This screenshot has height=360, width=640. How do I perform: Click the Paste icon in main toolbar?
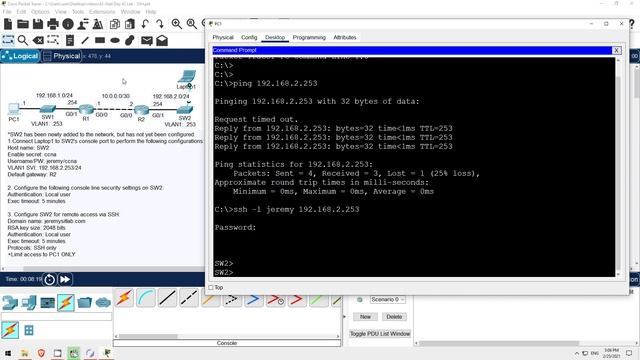[x=130, y=24]
